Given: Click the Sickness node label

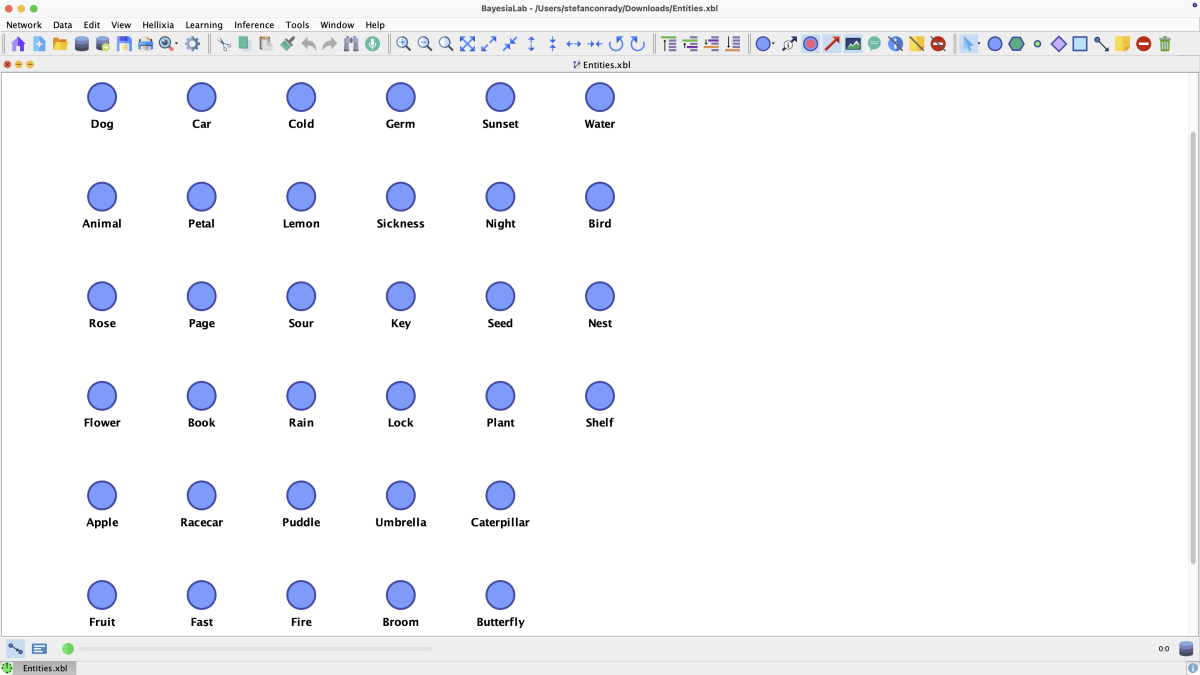Looking at the screenshot, I should (x=401, y=224).
